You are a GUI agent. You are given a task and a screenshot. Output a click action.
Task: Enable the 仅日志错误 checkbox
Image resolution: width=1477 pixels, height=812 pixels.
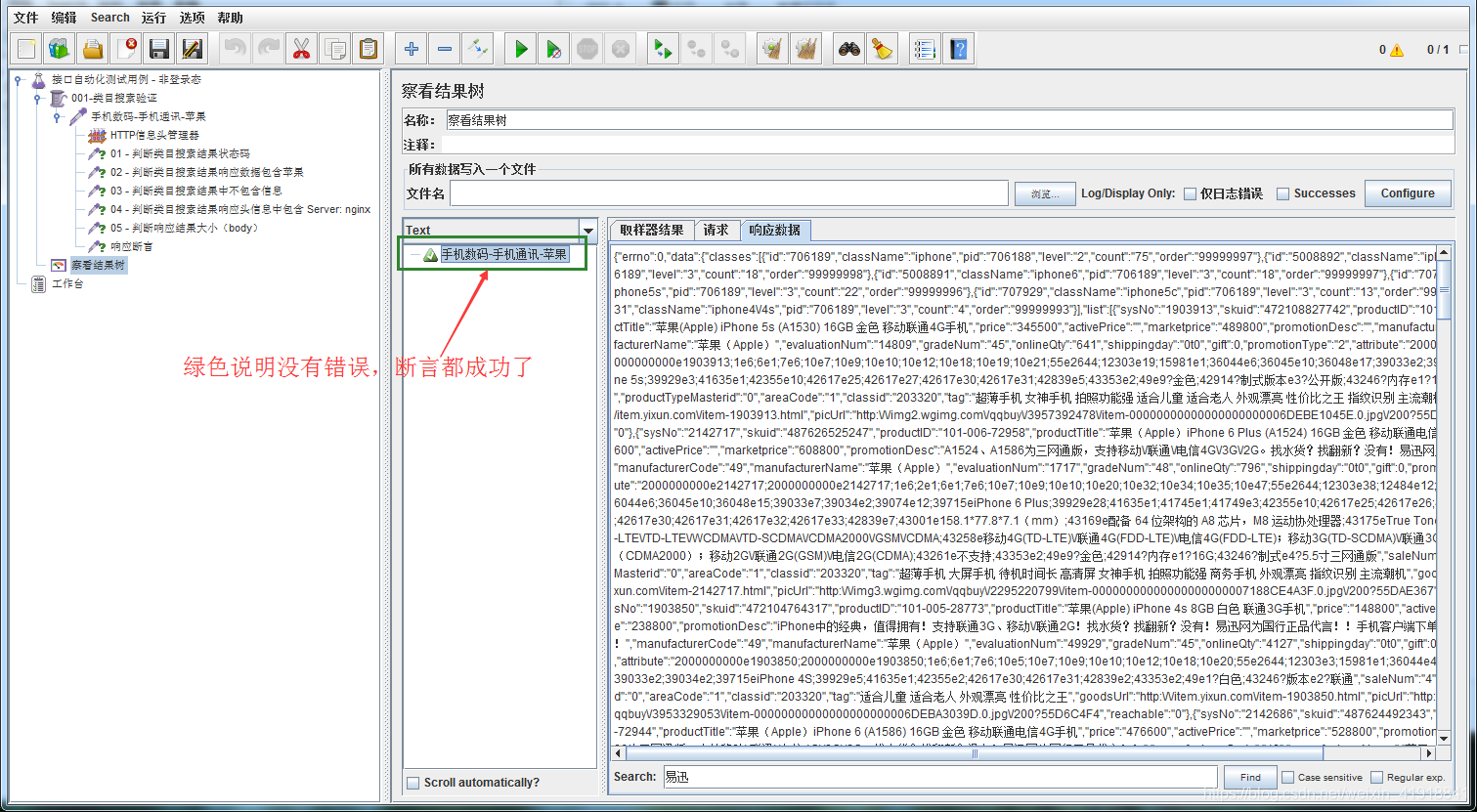pyautogui.click(x=1190, y=193)
